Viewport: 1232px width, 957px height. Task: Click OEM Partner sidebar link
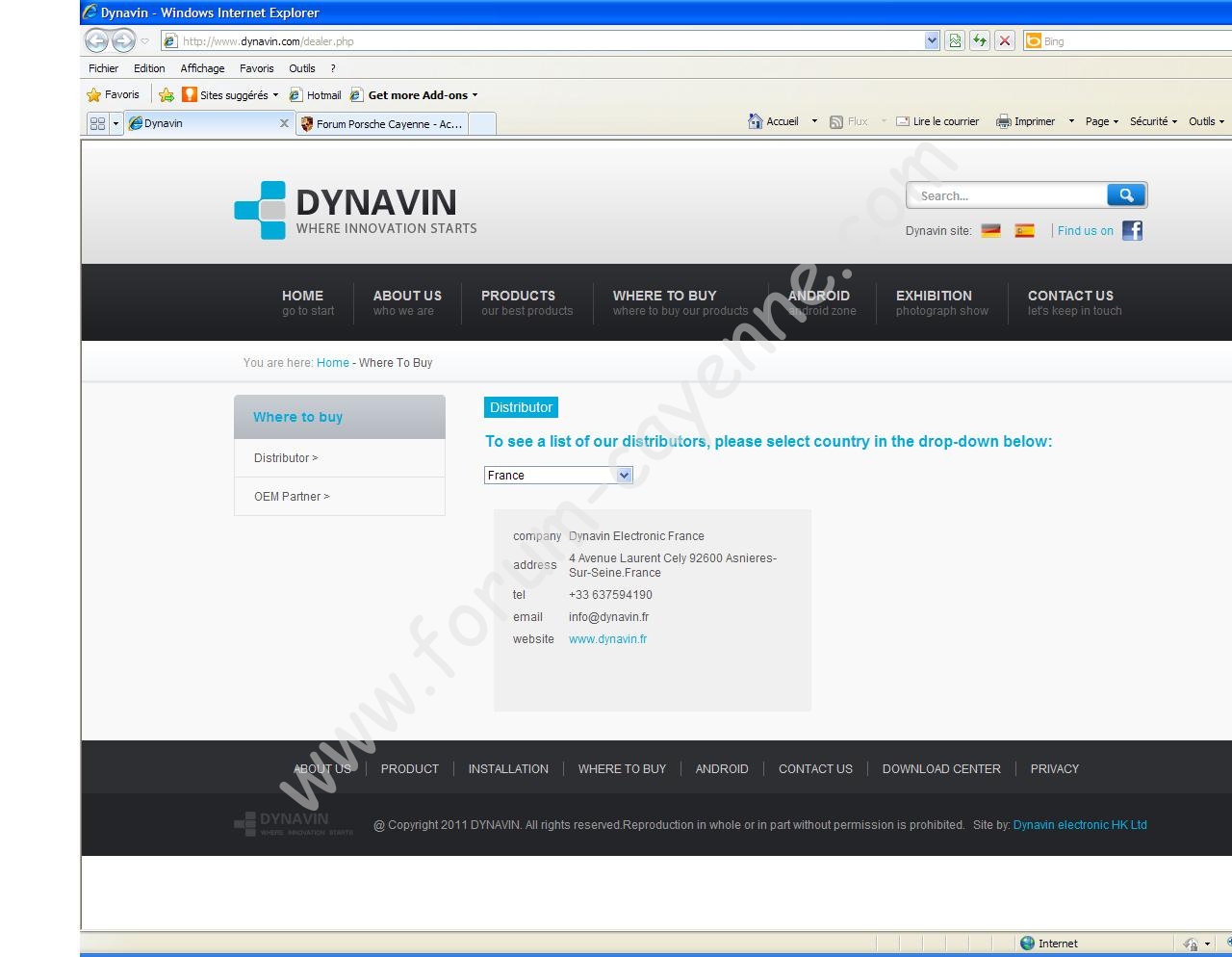click(x=292, y=497)
